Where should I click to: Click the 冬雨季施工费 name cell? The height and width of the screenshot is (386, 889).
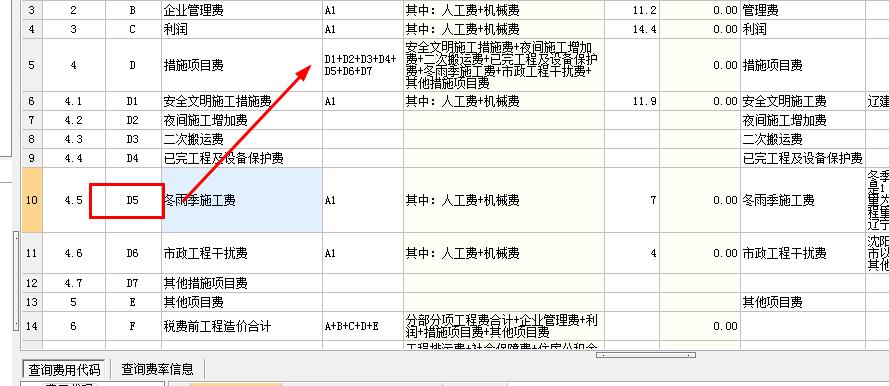[242, 200]
